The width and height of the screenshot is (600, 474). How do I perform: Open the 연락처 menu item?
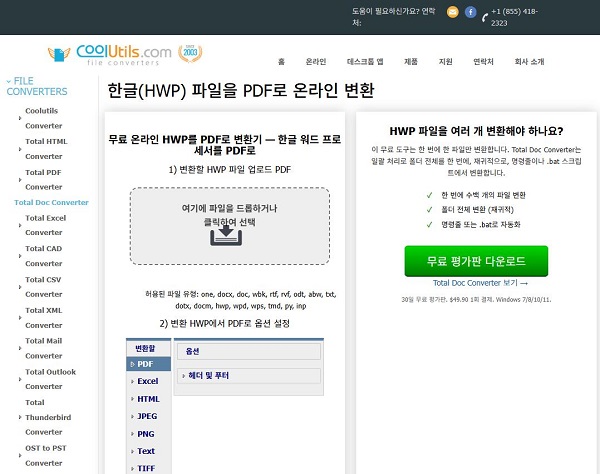coord(483,62)
